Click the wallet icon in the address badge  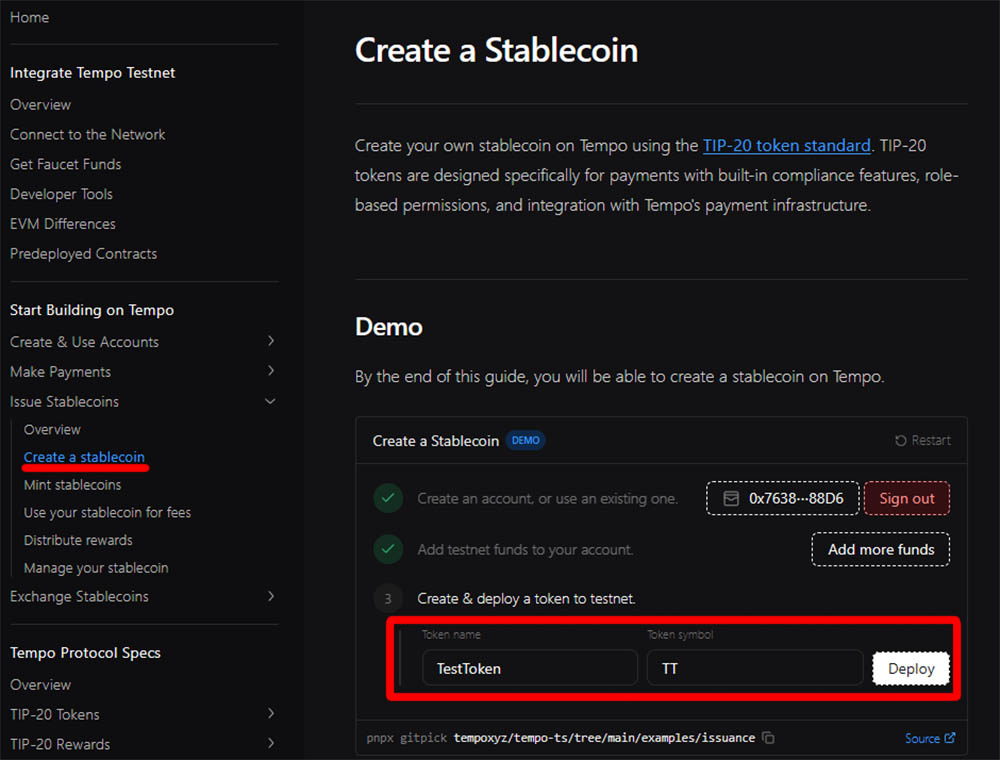(731, 498)
